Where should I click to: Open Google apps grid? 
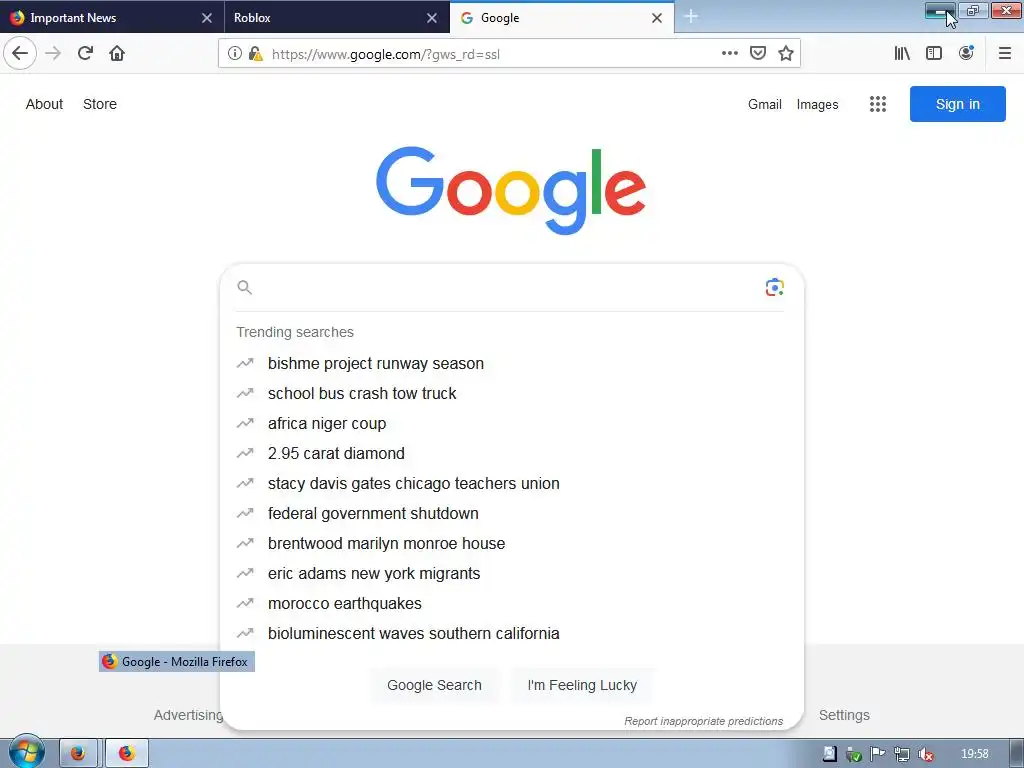tap(878, 104)
